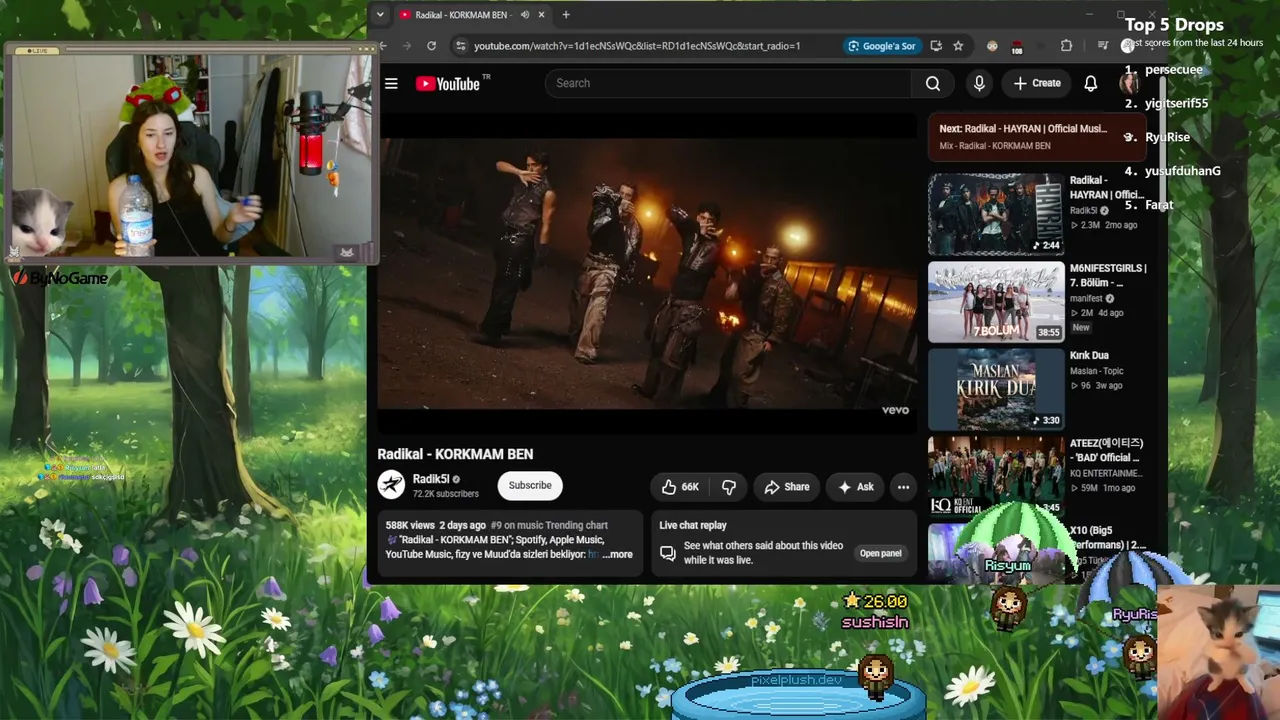
Task: Click the video player to pause
Action: point(646,274)
